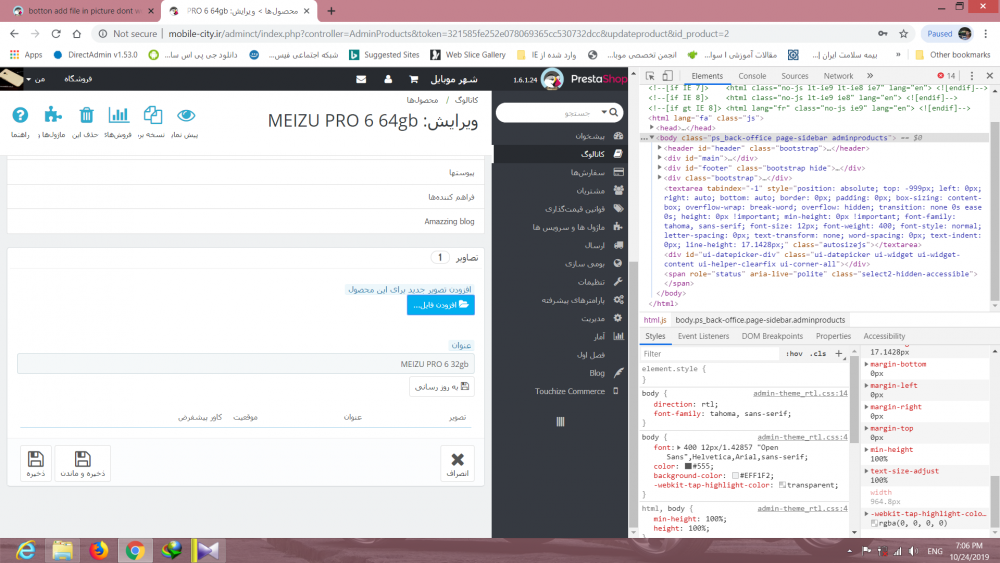Open Event Listeners tab in DevTools
The height and width of the screenshot is (563, 1000).
point(703,336)
